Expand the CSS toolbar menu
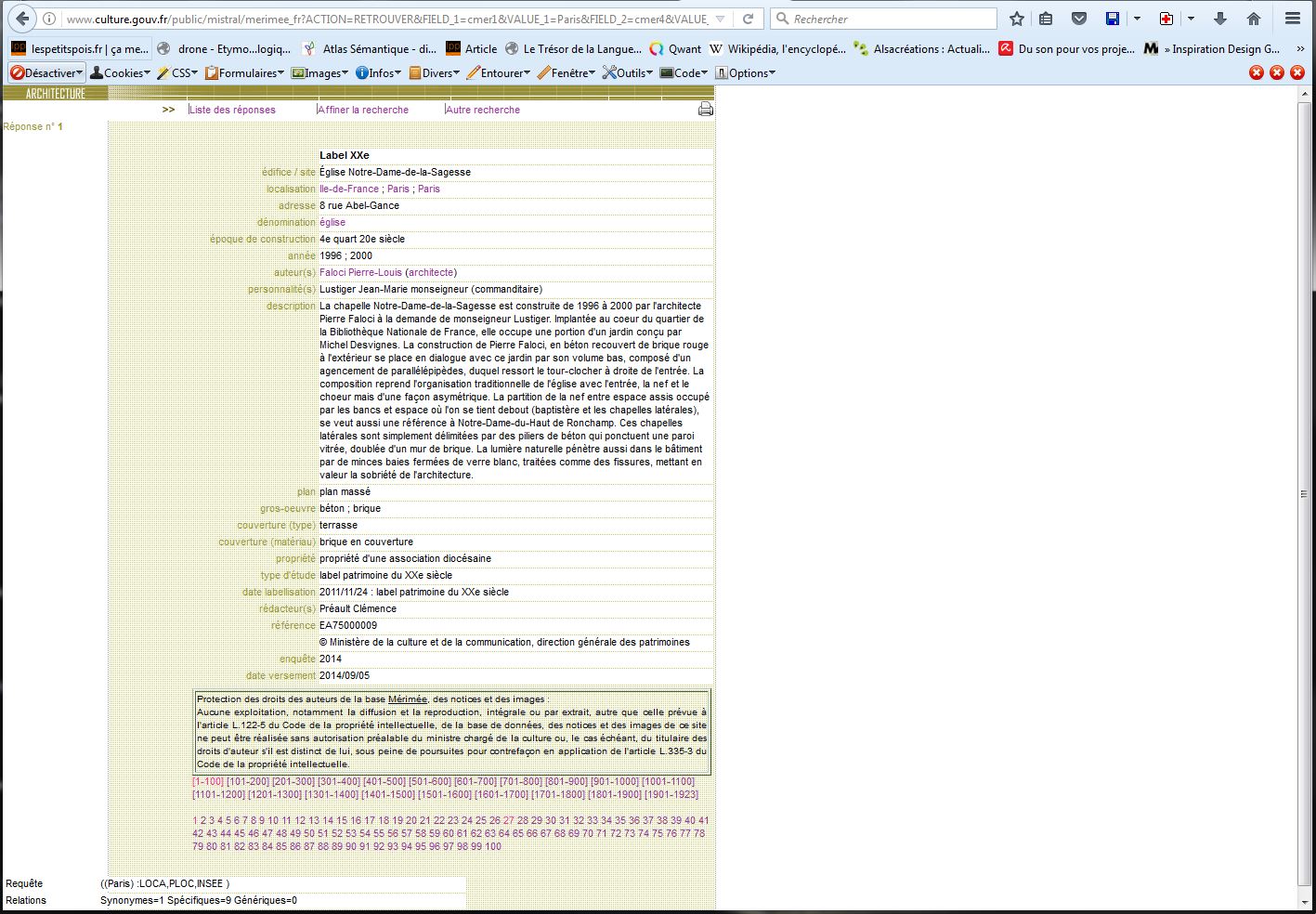Viewport: 1316px width, 914px height. pyautogui.click(x=178, y=72)
